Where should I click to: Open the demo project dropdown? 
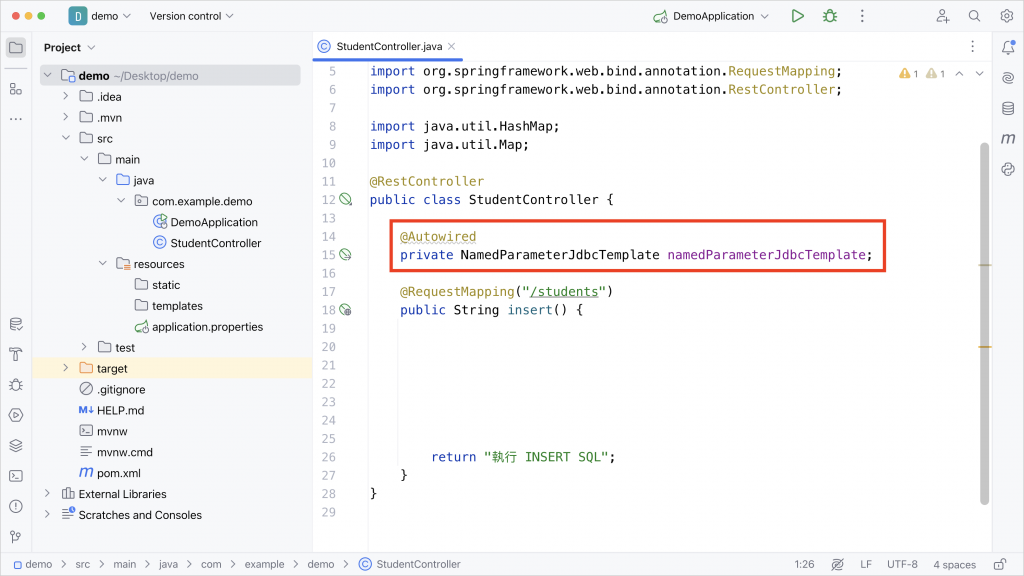tap(100, 16)
